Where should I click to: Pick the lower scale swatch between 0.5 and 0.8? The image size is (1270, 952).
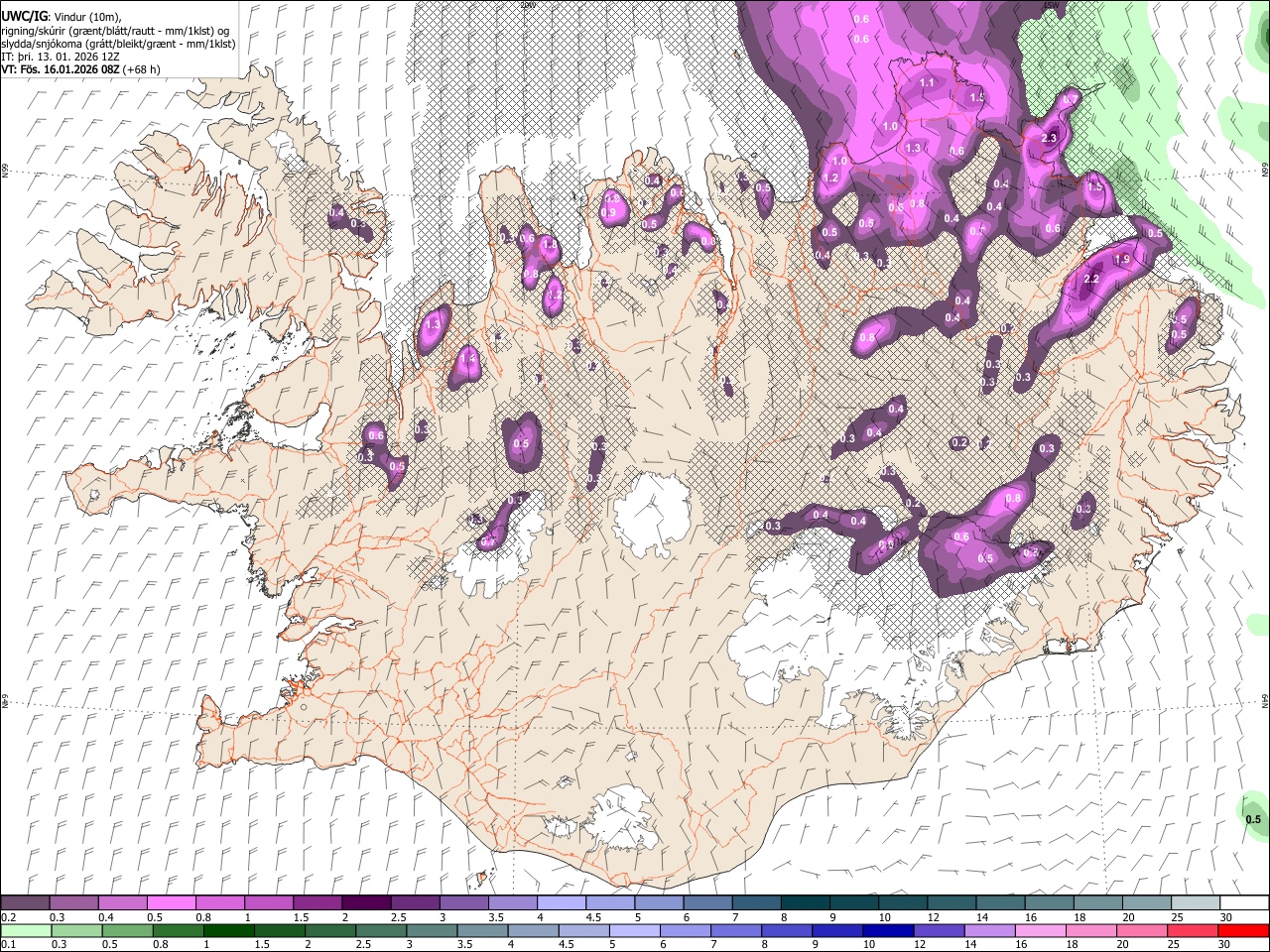click(126, 931)
